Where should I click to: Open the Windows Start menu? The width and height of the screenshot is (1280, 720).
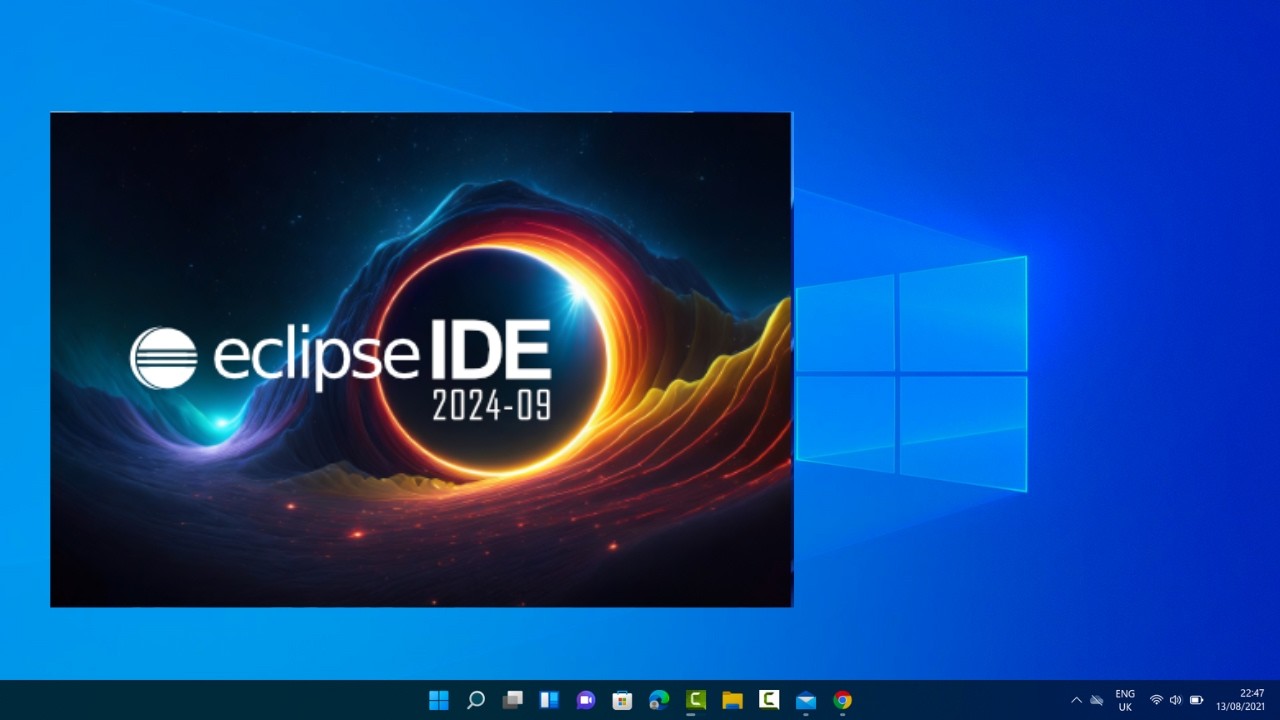click(x=439, y=700)
